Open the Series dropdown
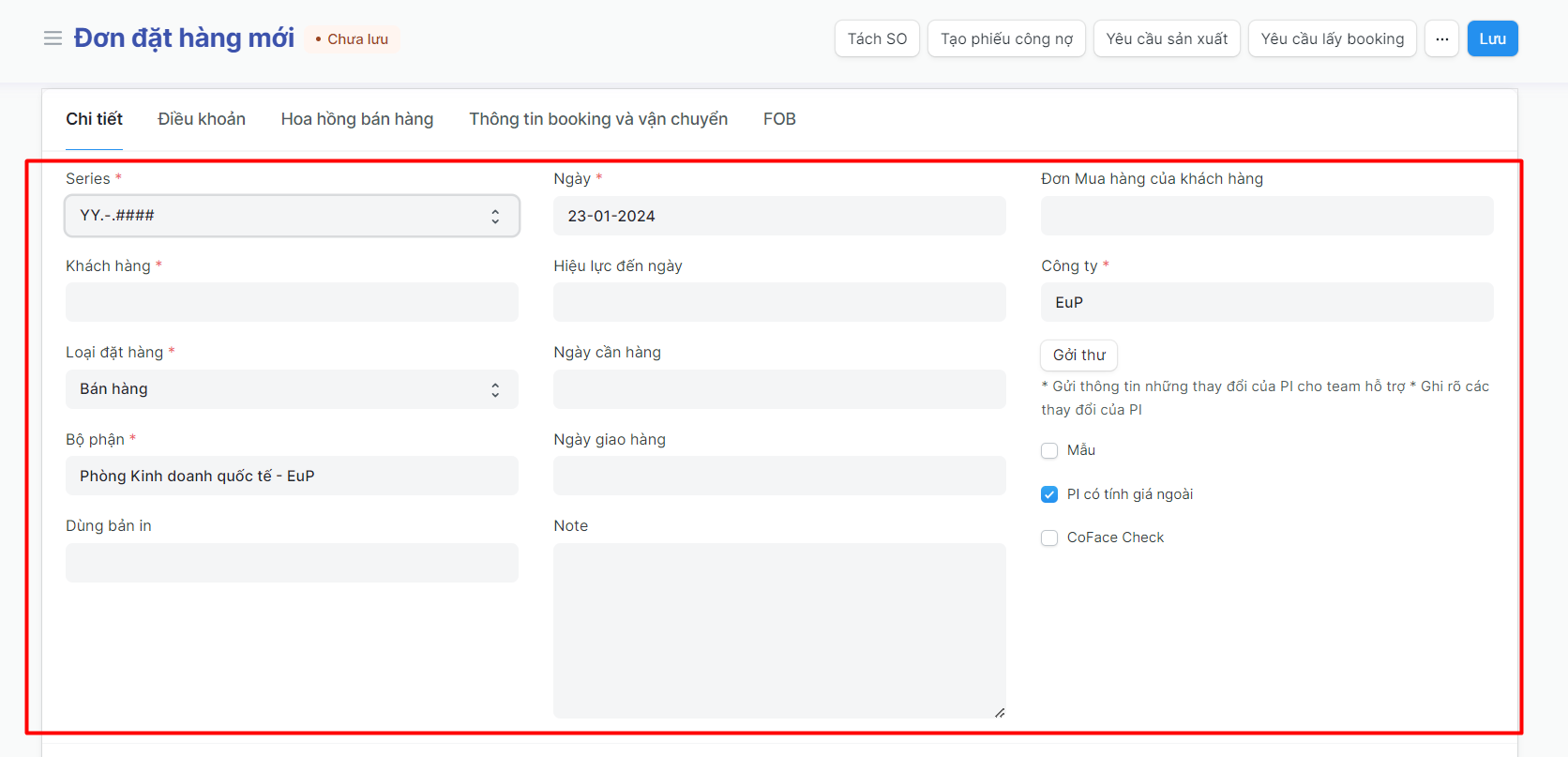This screenshot has width=1568, height=757. [x=292, y=216]
